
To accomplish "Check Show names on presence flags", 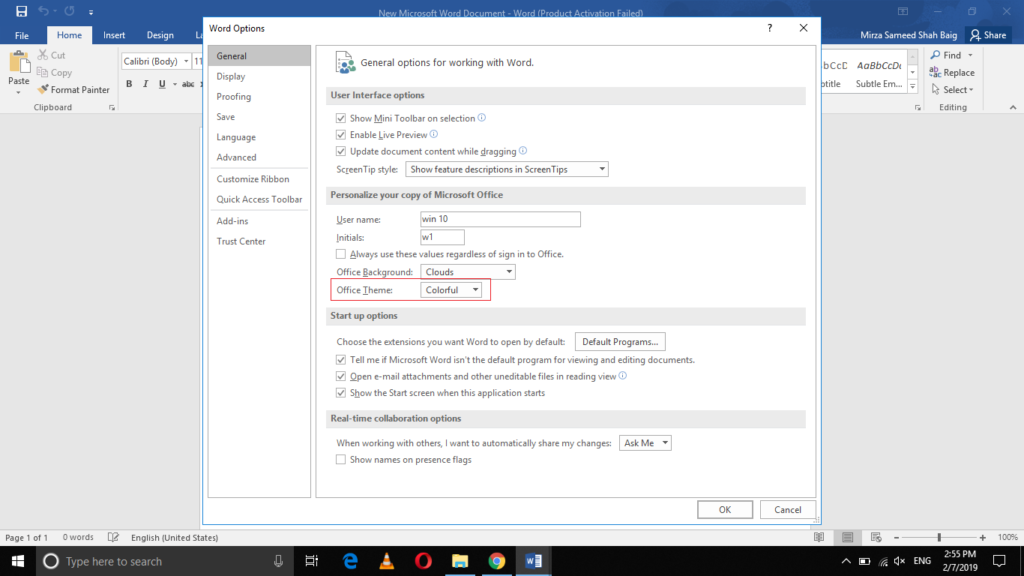I will click(x=341, y=460).
